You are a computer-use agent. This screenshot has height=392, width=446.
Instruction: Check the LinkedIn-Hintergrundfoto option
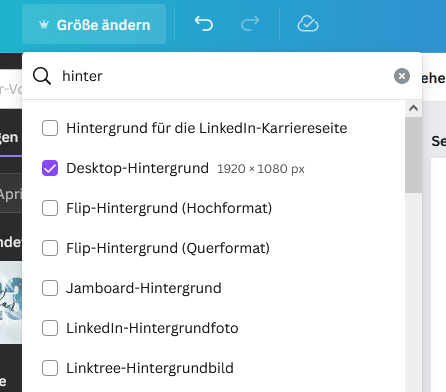click(50, 328)
